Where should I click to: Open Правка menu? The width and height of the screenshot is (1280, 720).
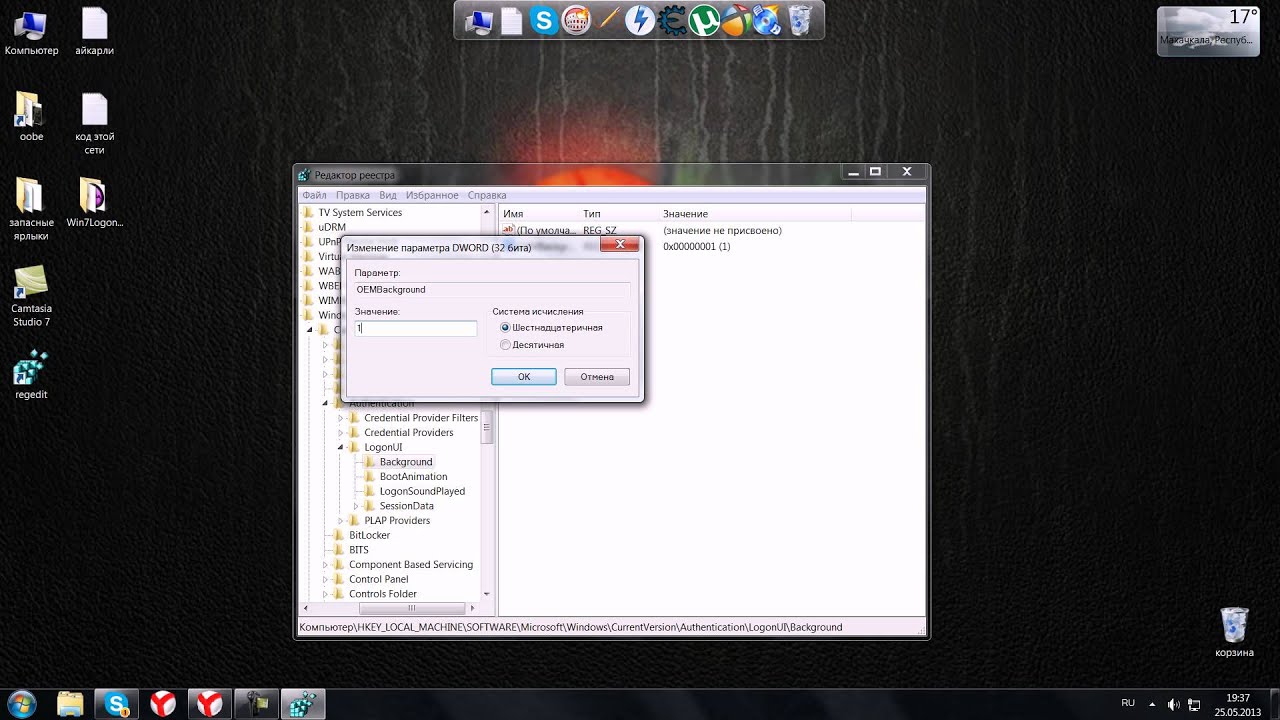353,195
